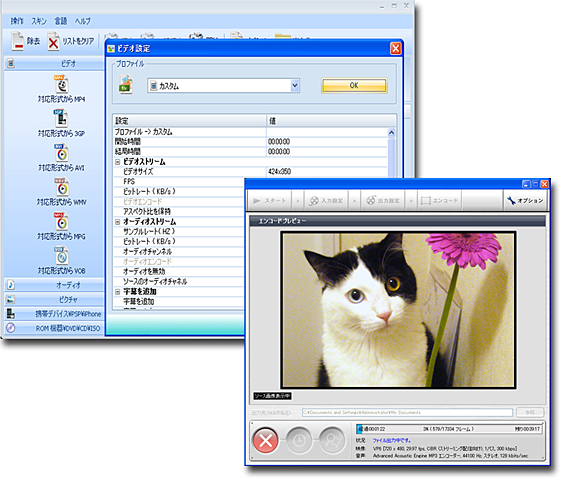Open Output Settings (出力設定) in encoder toolbar

(383, 201)
